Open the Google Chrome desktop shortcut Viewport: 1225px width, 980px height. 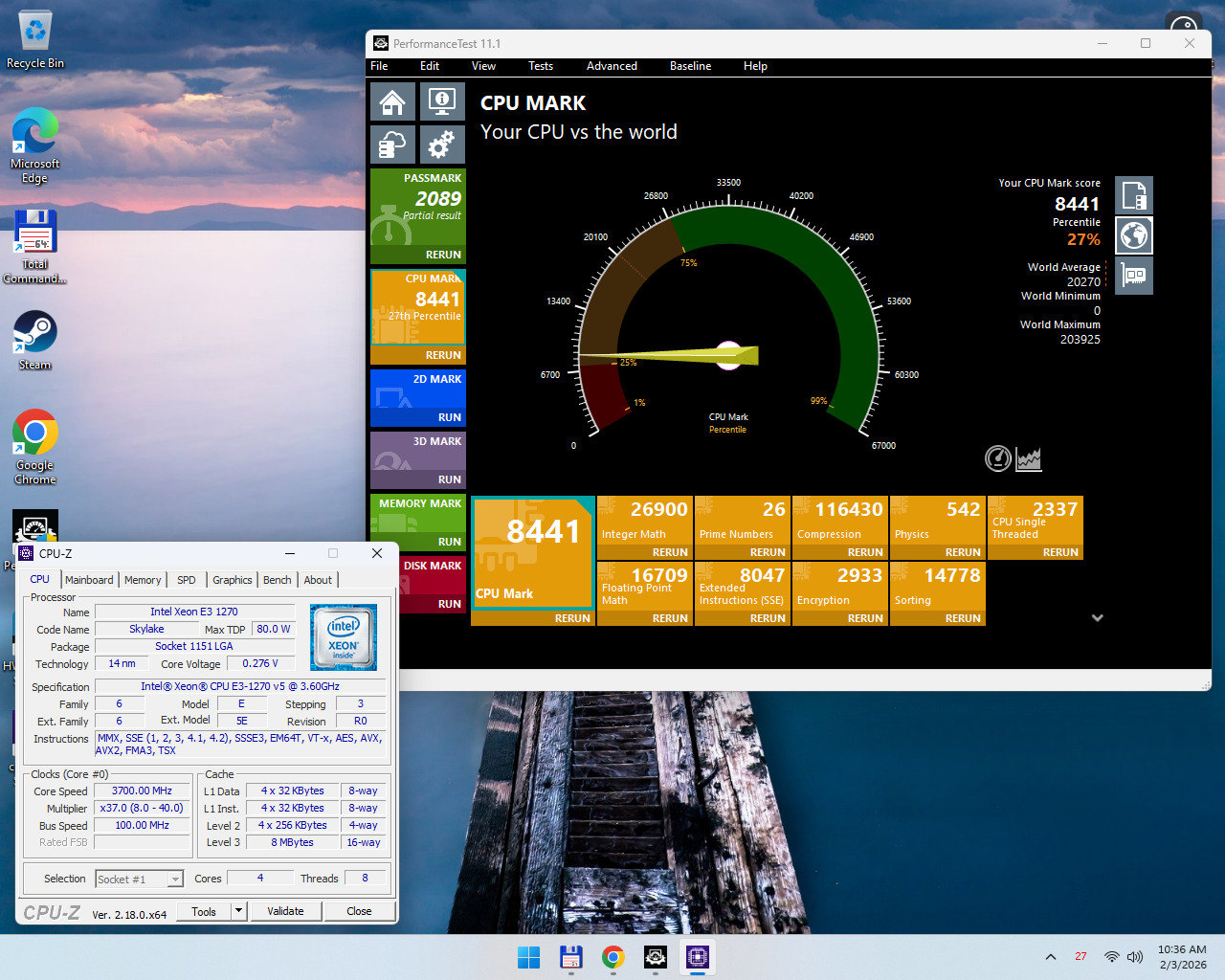[x=35, y=447]
